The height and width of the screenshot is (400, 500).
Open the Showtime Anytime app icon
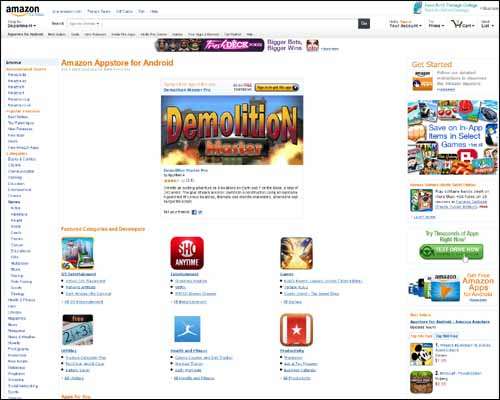point(187,253)
